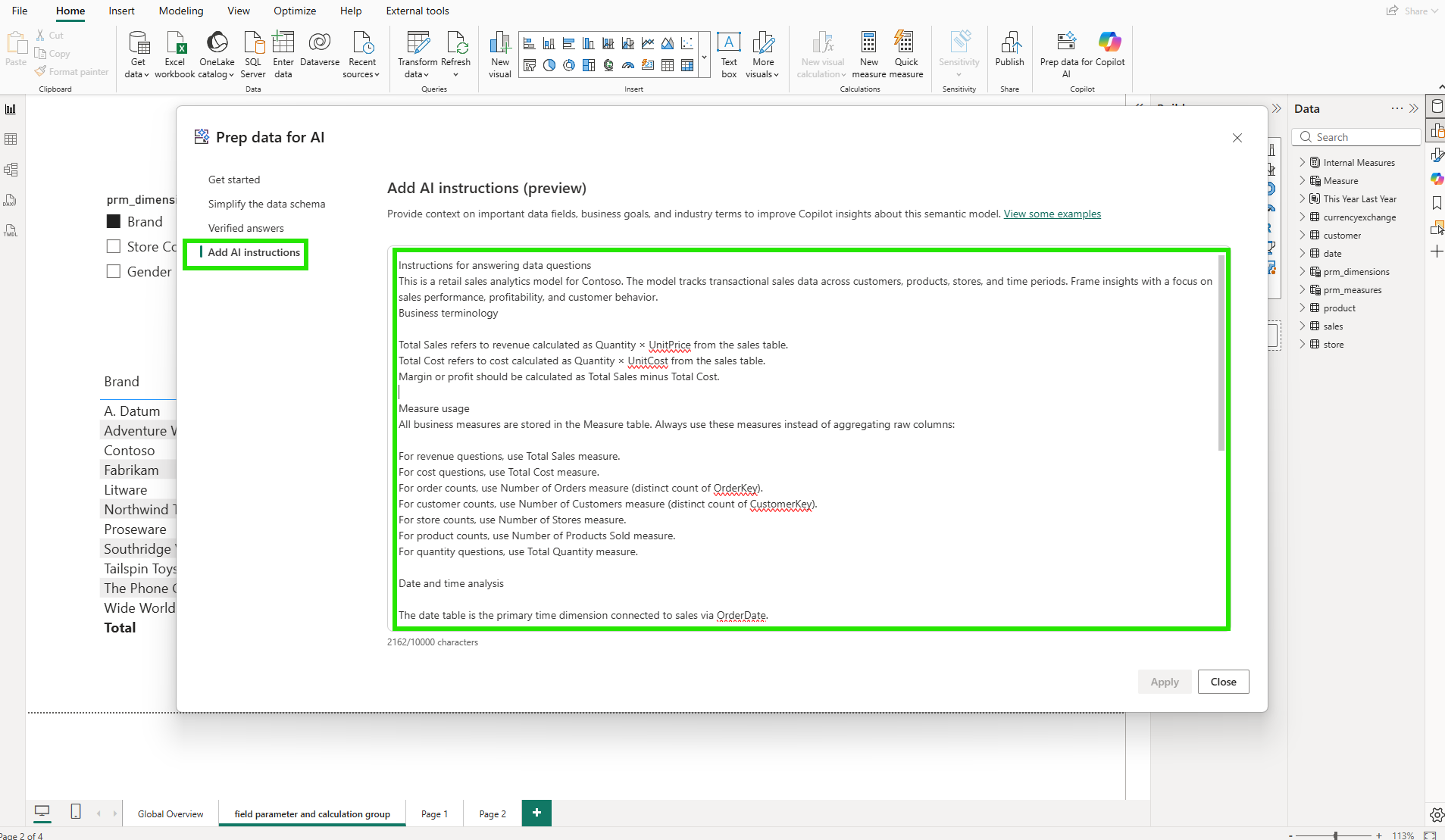Click the Get started section
Screen dimensions: 1445x840
[234, 180]
